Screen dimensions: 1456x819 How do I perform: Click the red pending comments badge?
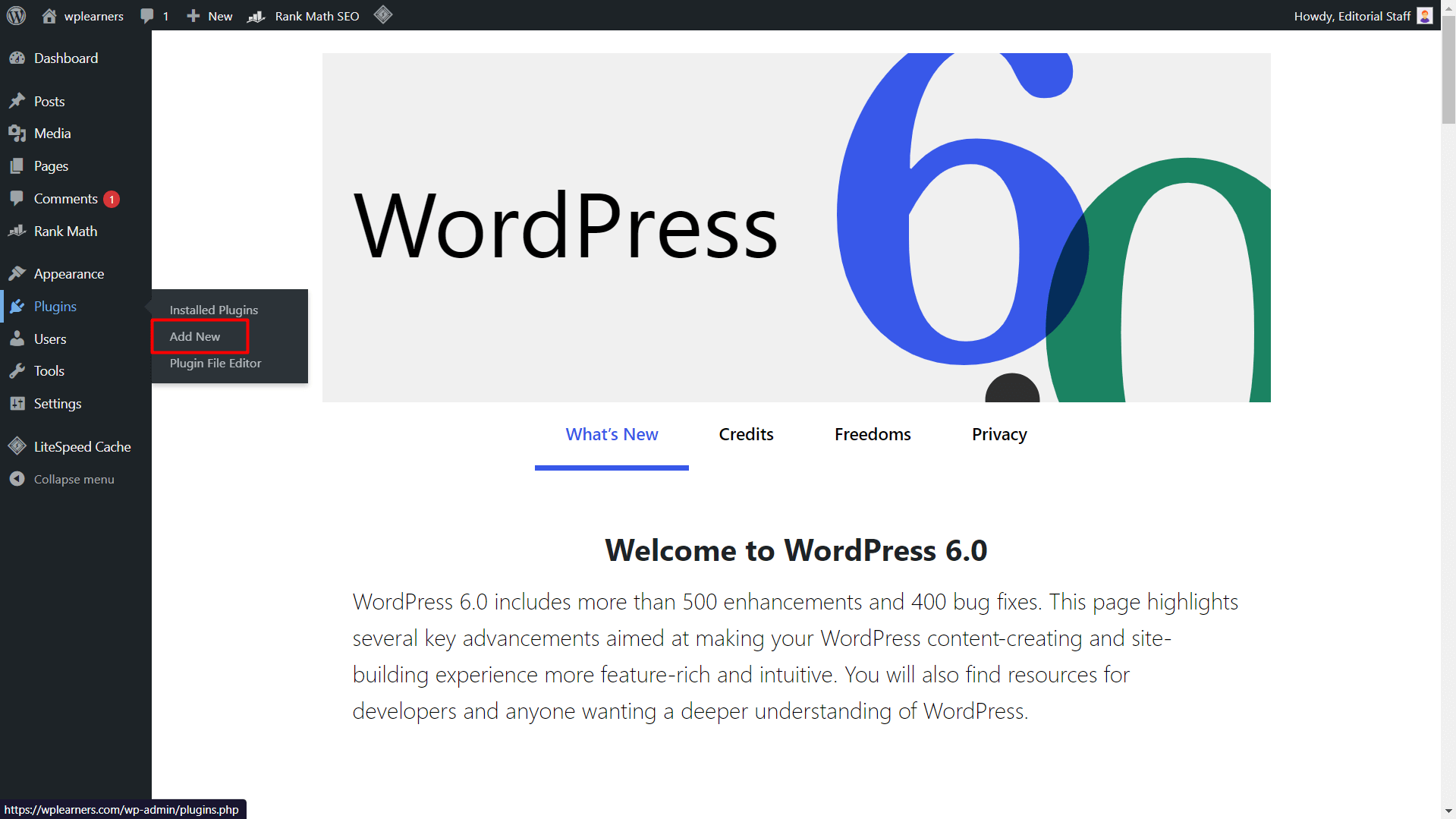click(x=112, y=200)
